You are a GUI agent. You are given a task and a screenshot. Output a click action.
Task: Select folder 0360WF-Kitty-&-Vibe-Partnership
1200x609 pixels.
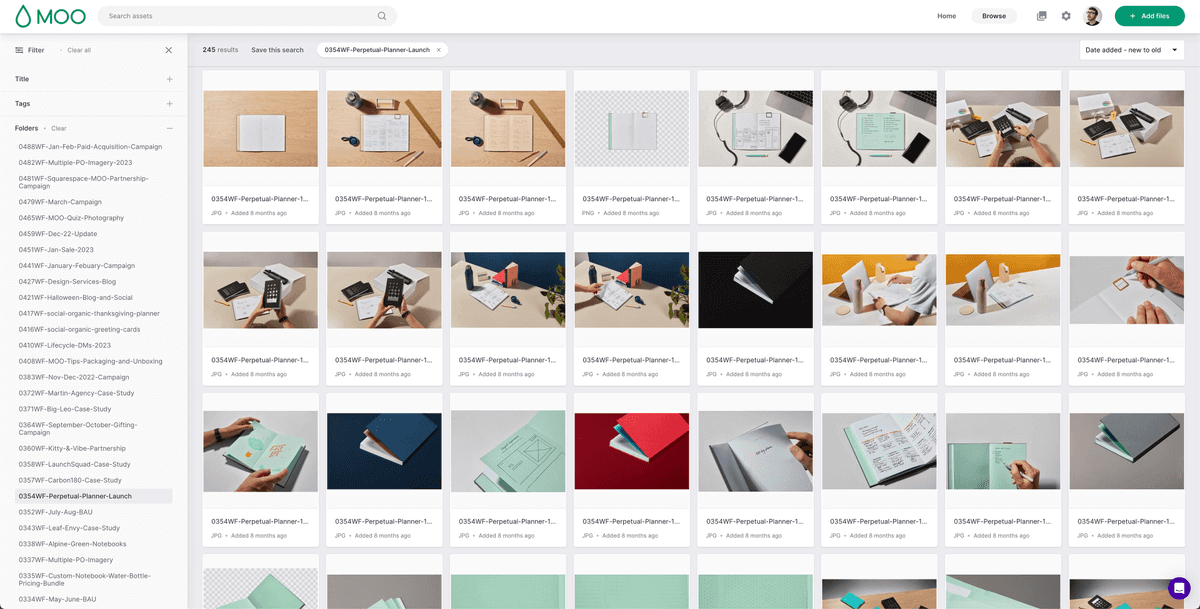pyautogui.click(x=72, y=448)
